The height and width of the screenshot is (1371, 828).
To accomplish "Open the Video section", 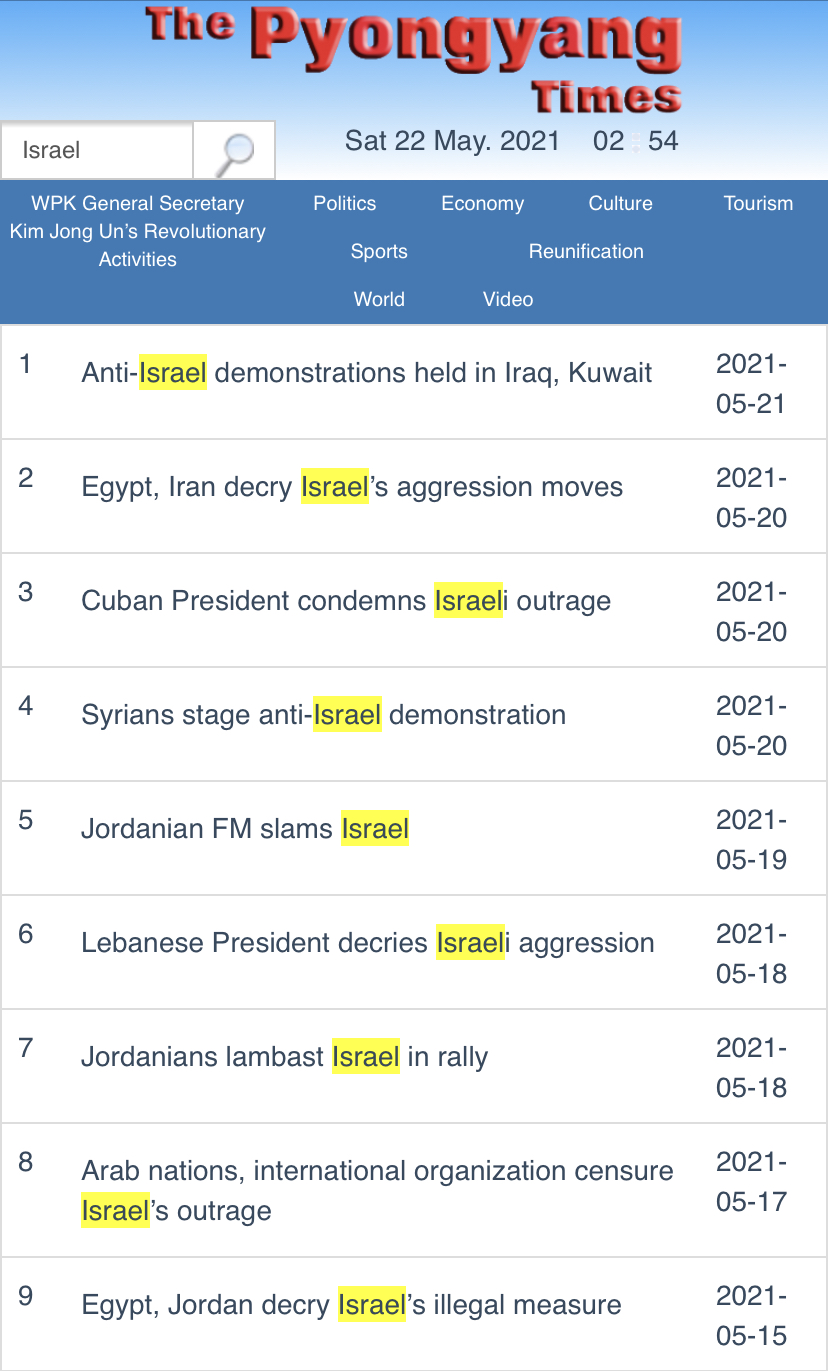I will point(508,299).
